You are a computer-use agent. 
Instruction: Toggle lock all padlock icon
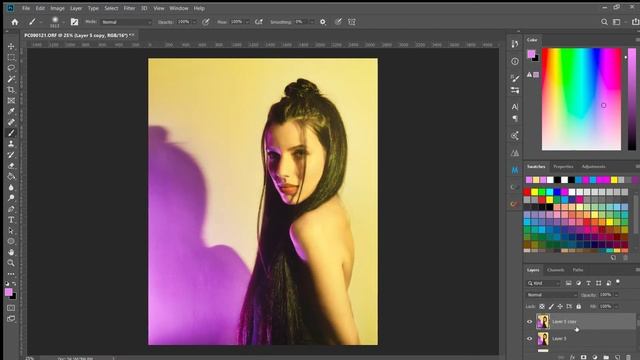pos(578,307)
